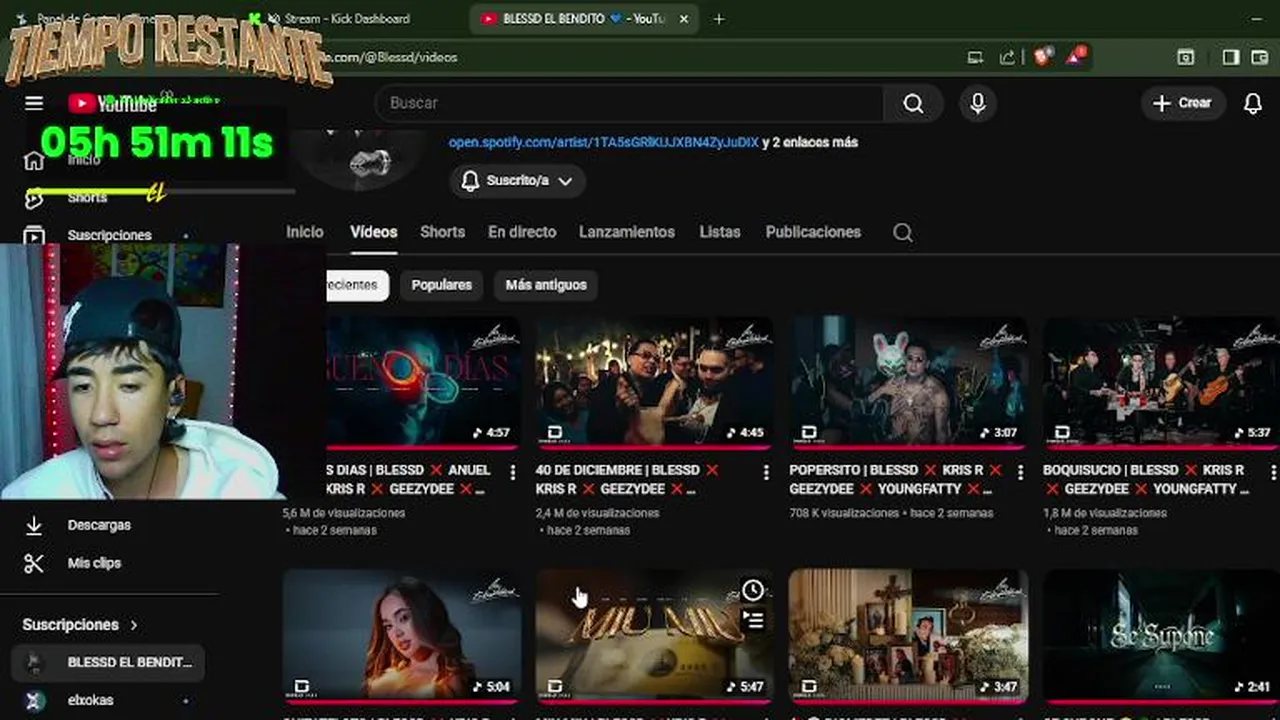Open elxokas subscription in sidebar
The height and width of the screenshot is (720, 1280).
(x=108, y=700)
